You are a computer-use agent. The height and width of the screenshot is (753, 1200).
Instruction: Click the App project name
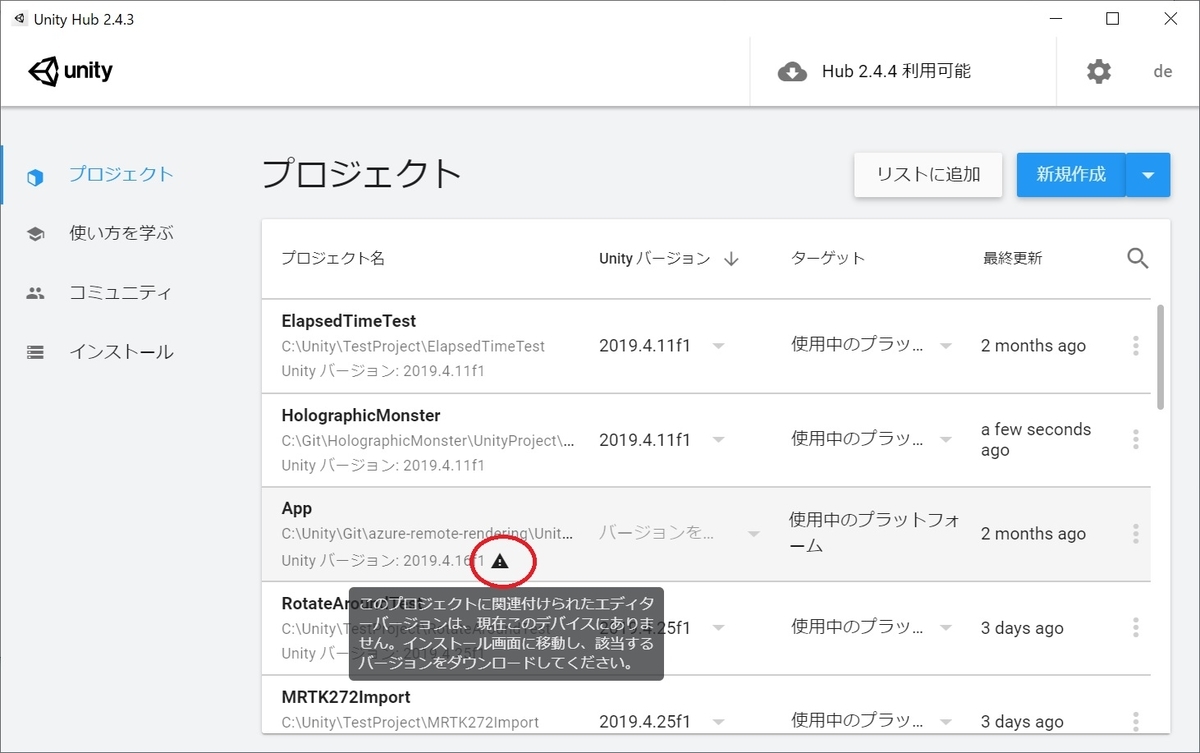(x=297, y=508)
